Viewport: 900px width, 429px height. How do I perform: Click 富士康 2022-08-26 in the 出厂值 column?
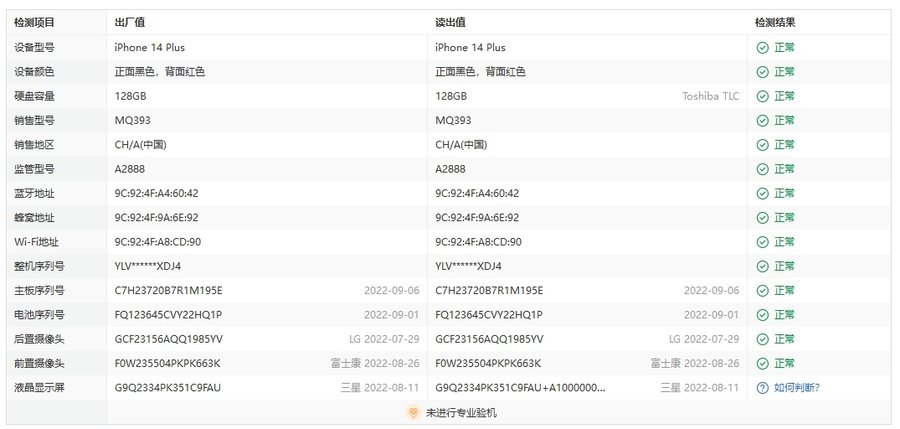pos(375,364)
